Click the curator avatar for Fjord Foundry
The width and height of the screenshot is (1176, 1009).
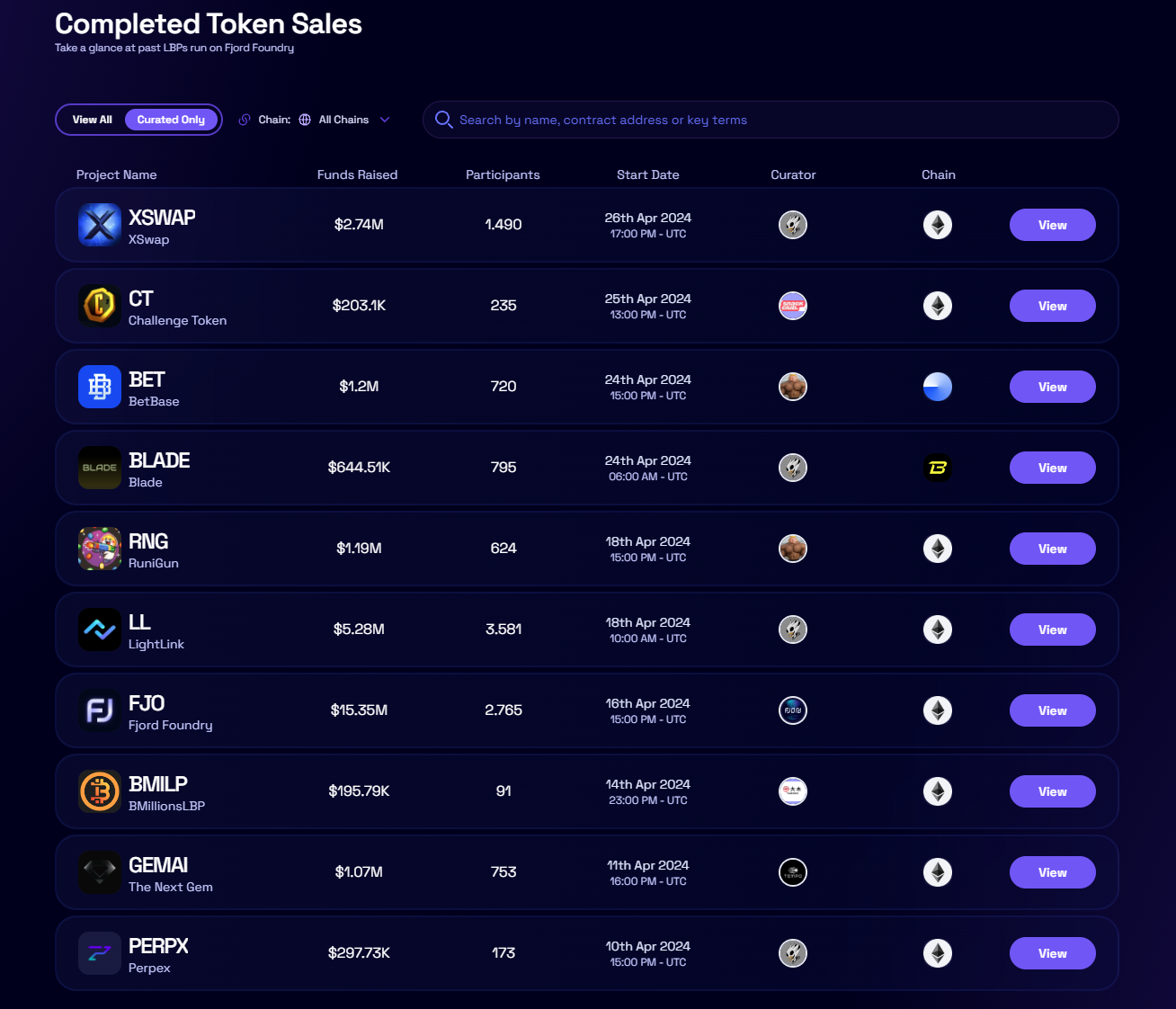click(x=792, y=710)
